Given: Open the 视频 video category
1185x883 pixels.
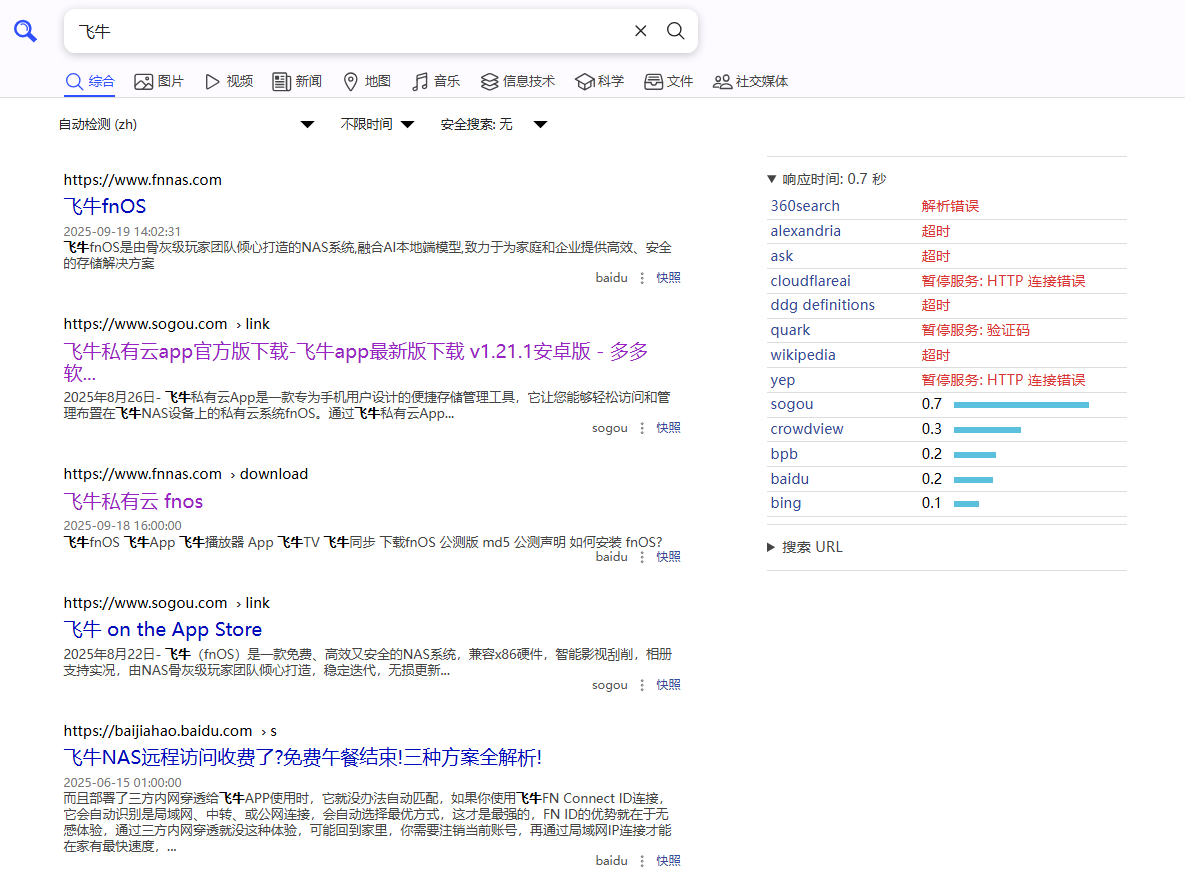Looking at the screenshot, I should (x=229, y=81).
